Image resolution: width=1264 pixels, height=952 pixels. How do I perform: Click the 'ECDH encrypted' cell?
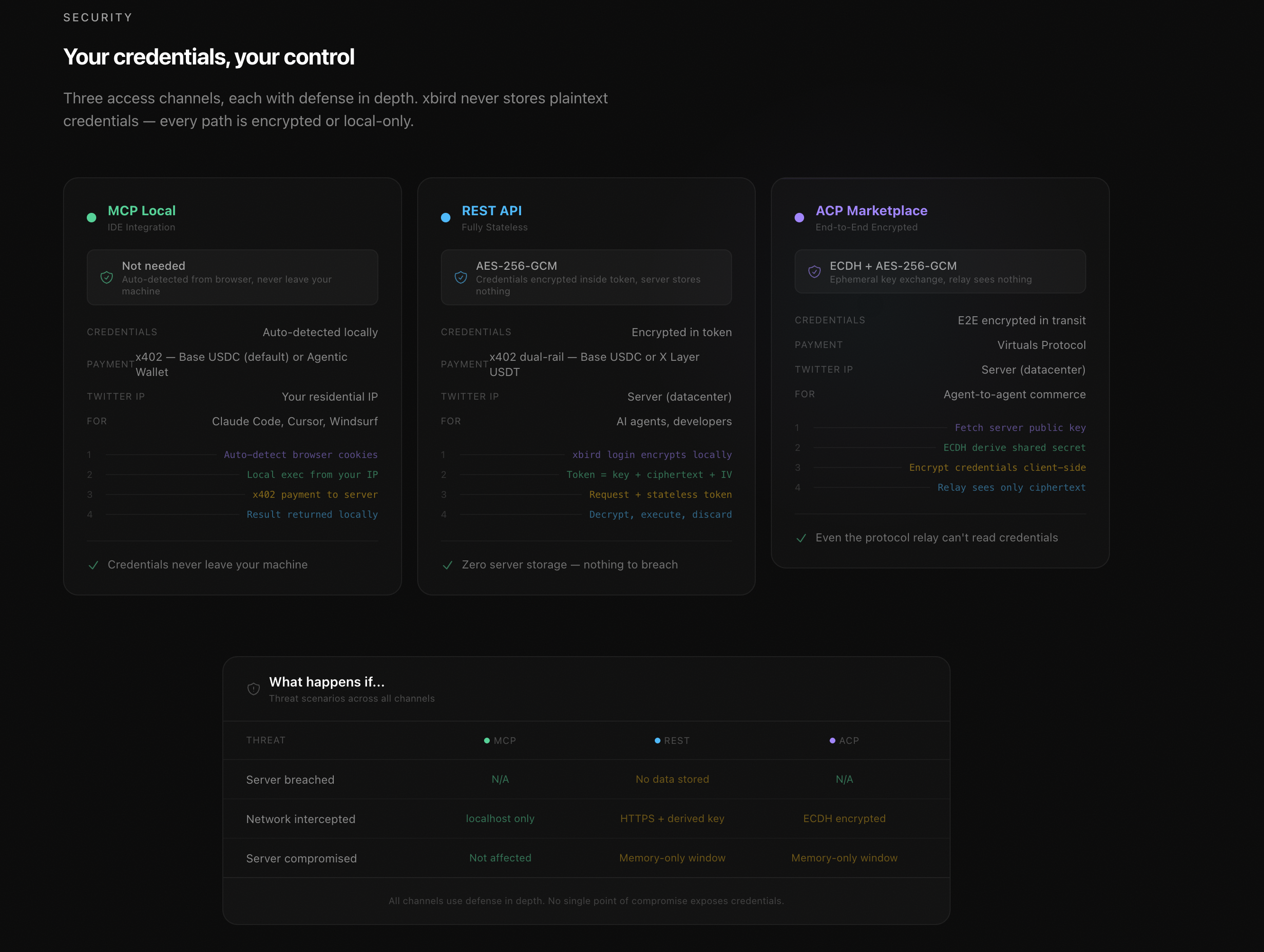[844, 819]
